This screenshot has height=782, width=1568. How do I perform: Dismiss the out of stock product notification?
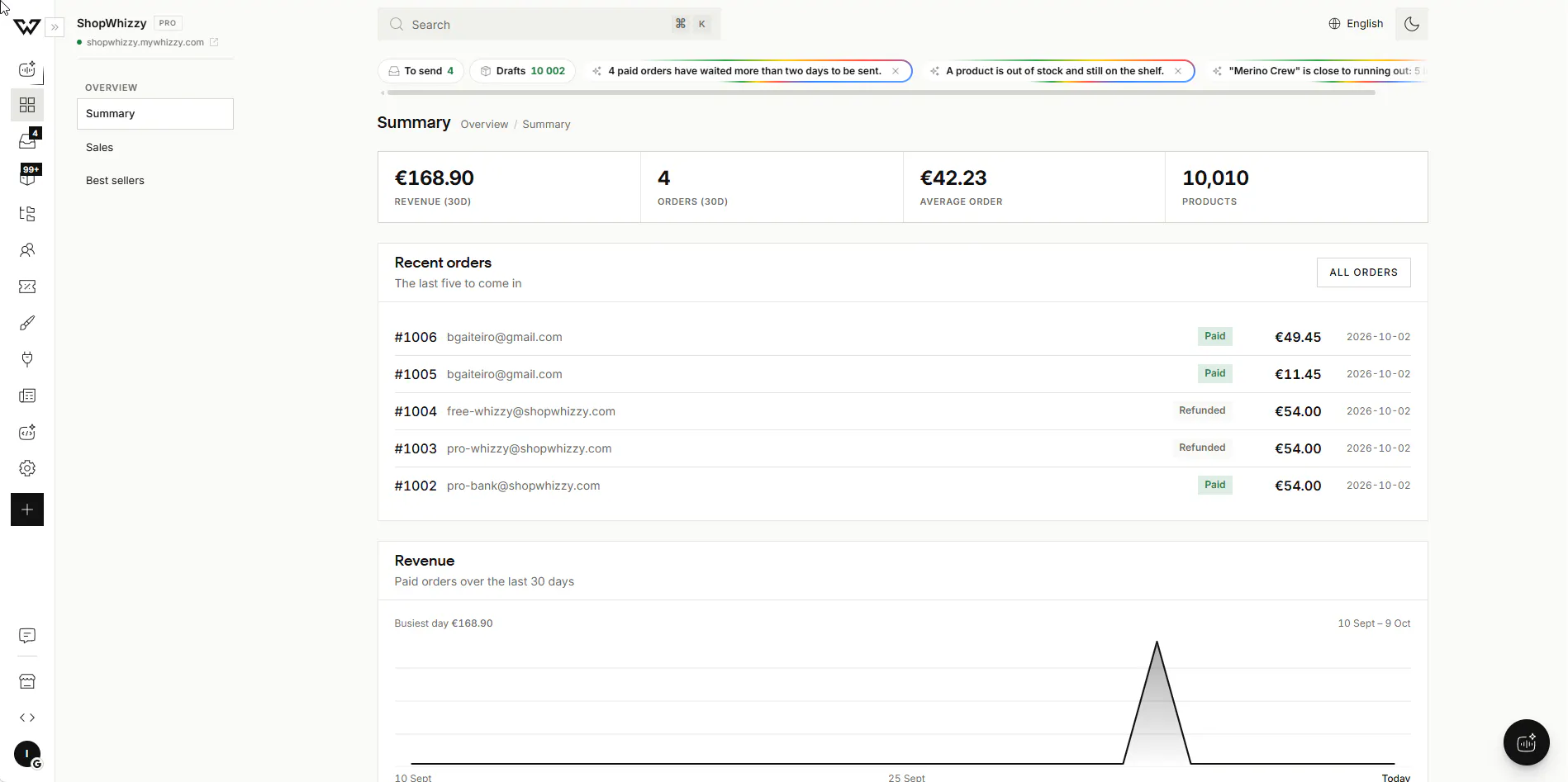pyautogui.click(x=1178, y=71)
